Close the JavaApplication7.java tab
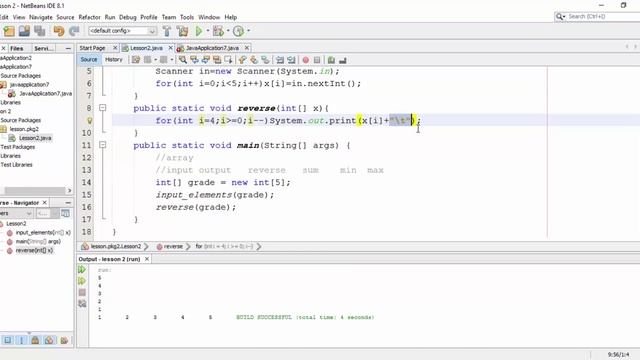This screenshot has height=360, width=640. (247, 48)
